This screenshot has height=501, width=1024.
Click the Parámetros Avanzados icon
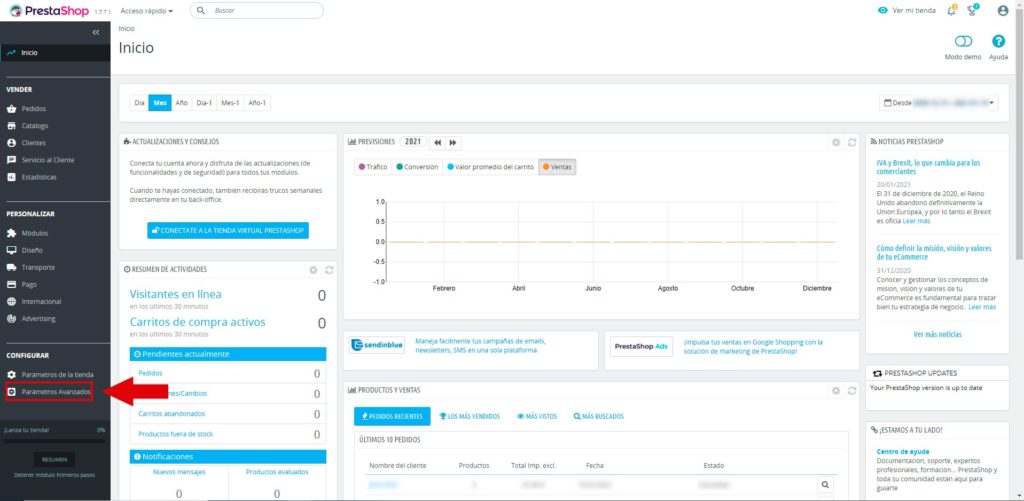pos(11,392)
